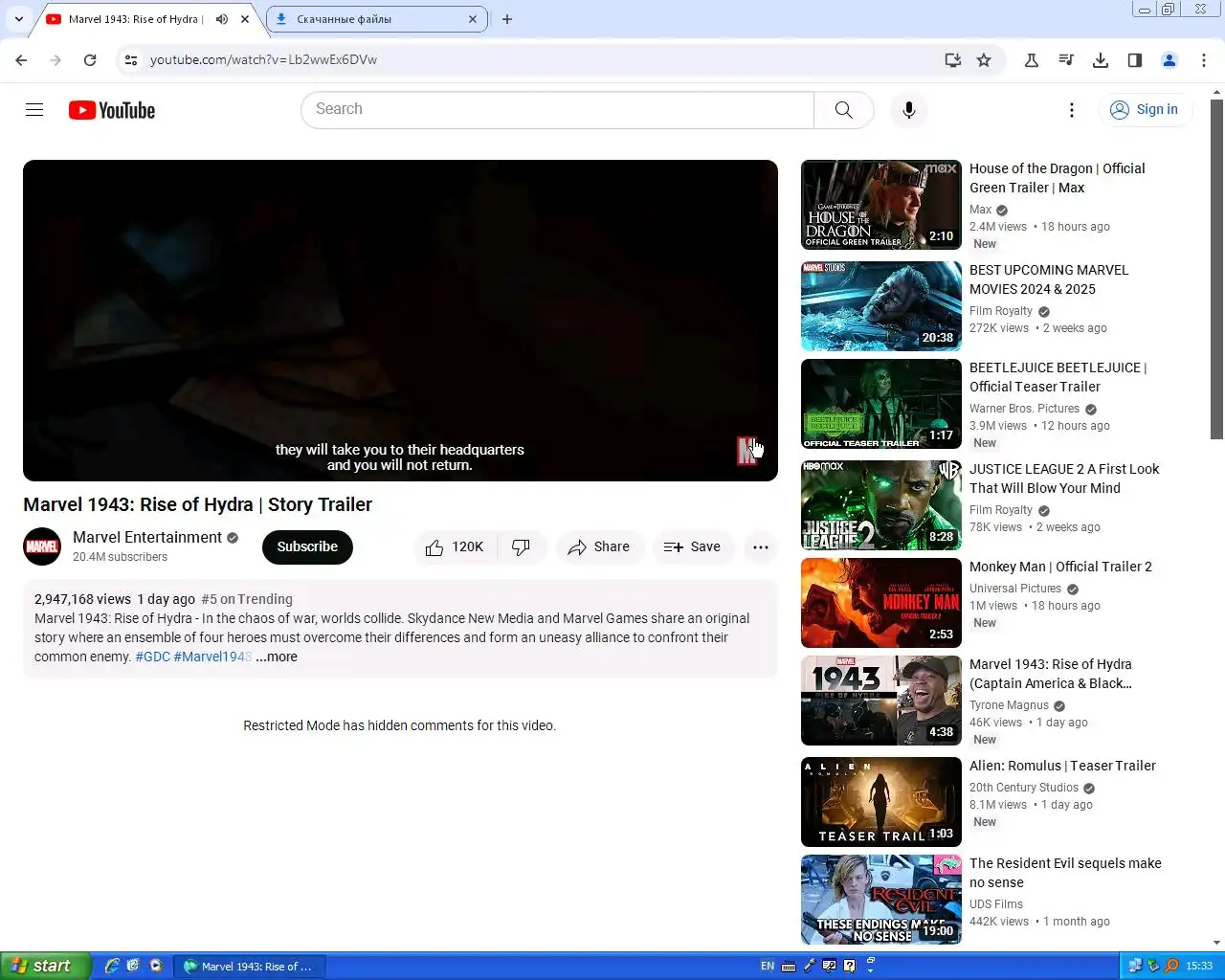Go back with browser back arrow
1225x980 pixels.
pyautogui.click(x=21, y=59)
